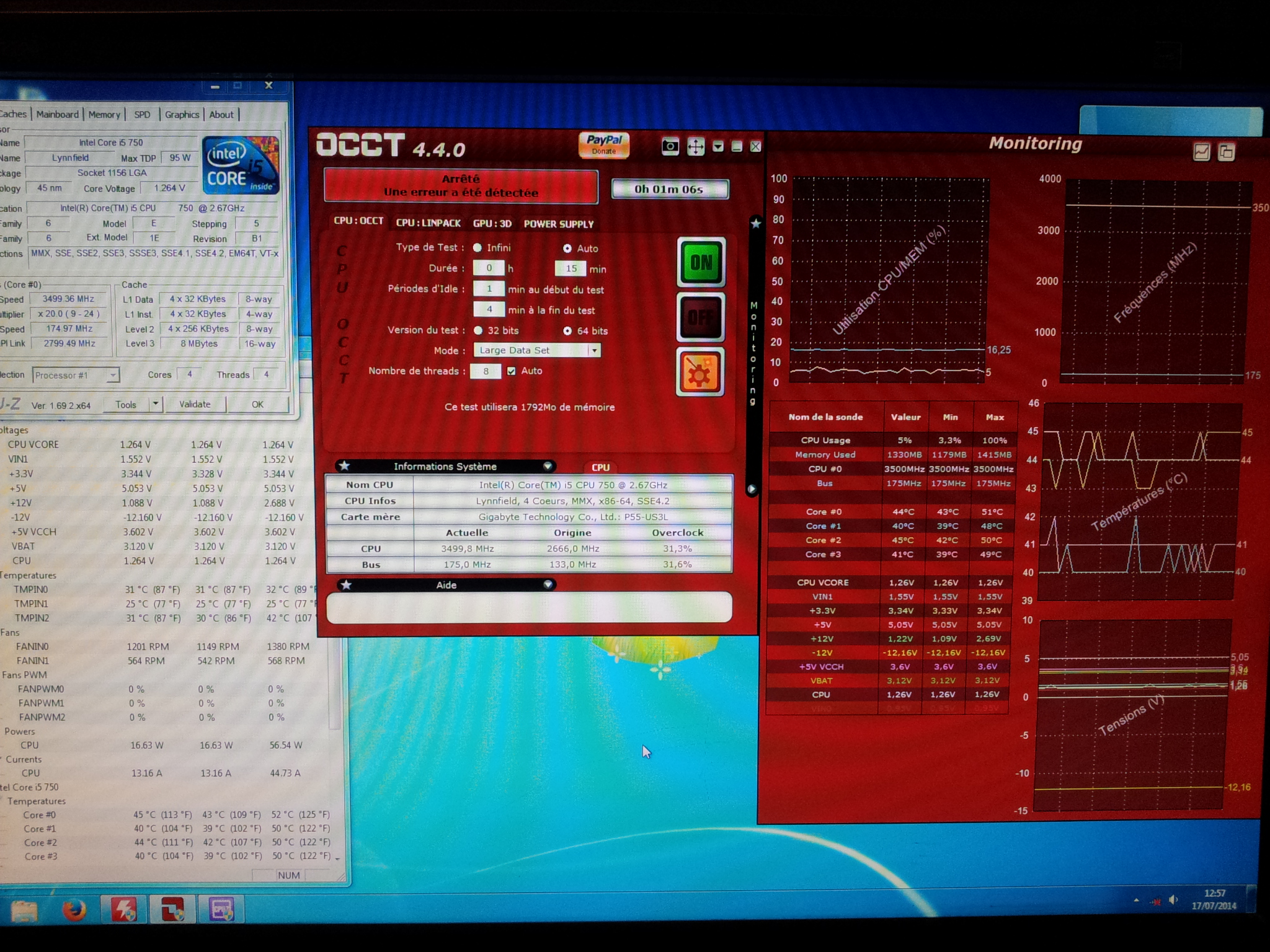This screenshot has height=952, width=1270.
Task: Click the Durée minutes input field
Action: tap(571, 268)
